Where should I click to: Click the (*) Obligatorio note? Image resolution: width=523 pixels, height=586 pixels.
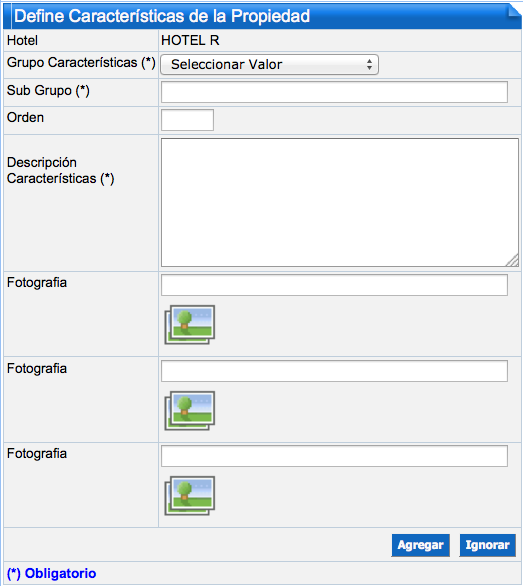click(x=52, y=573)
